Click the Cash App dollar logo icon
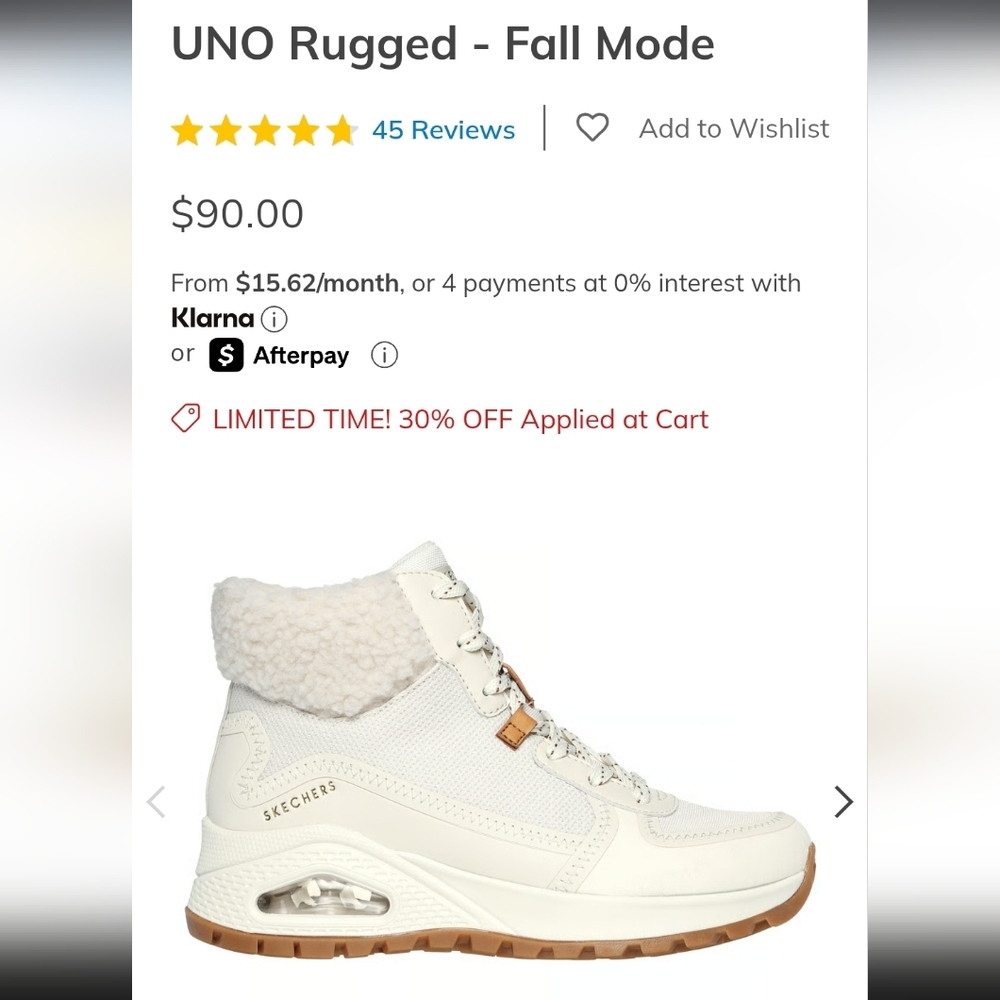The height and width of the screenshot is (1000, 1000). tap(226, 355)
